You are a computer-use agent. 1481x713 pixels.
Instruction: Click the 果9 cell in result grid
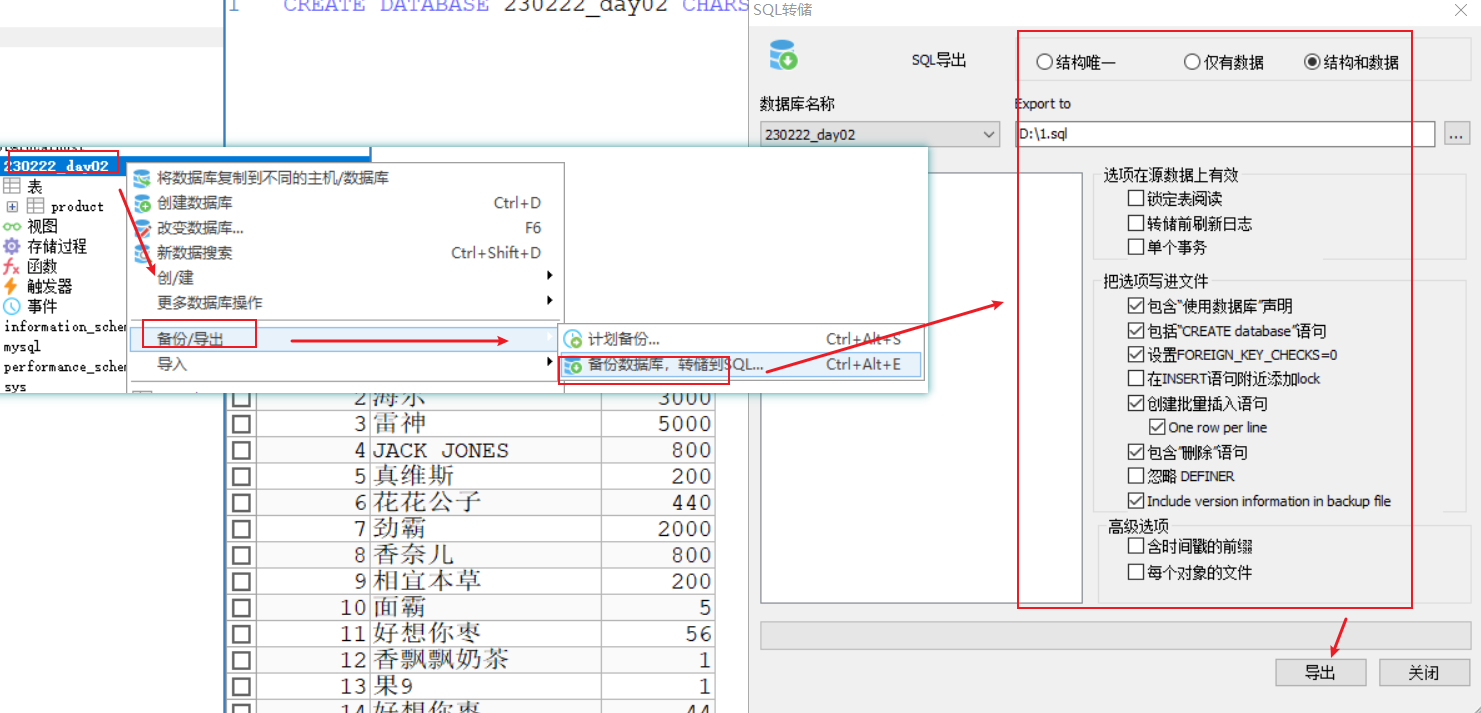tap(486, 685)
